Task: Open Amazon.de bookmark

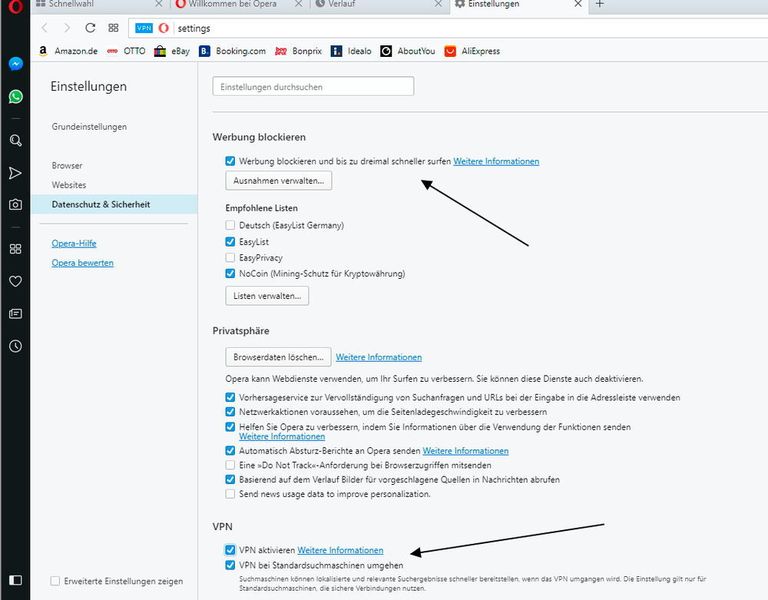Action: point(68,51)
